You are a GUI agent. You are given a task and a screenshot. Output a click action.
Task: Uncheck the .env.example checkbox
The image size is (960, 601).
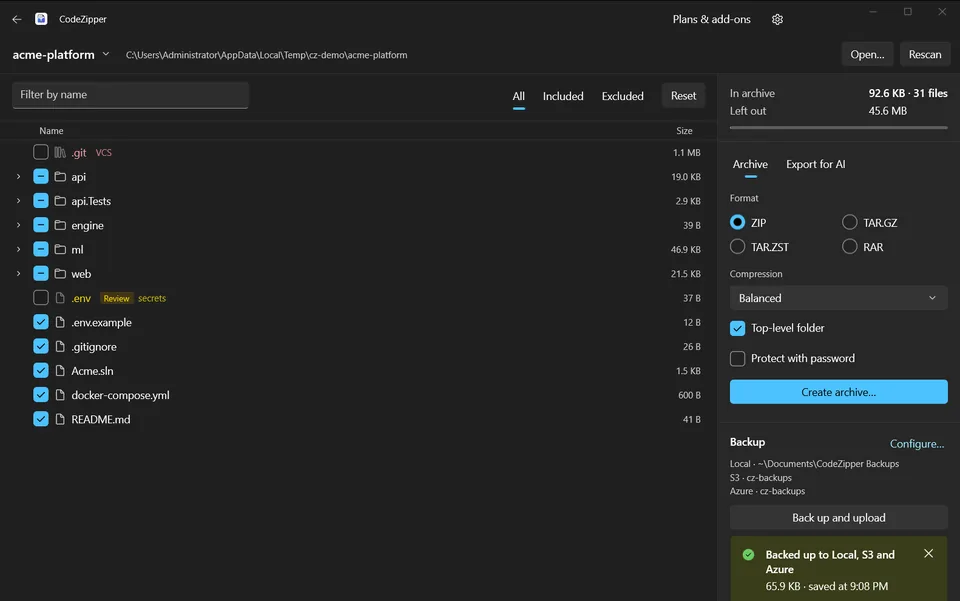[40, 322]
